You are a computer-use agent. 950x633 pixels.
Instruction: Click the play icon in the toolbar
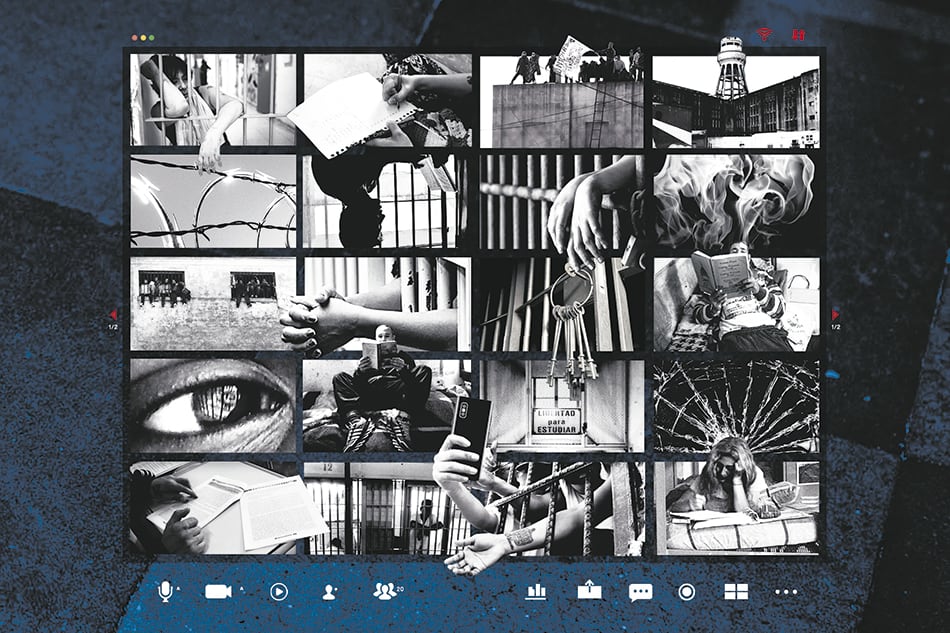pyautogui.click(x=279, y=591)
